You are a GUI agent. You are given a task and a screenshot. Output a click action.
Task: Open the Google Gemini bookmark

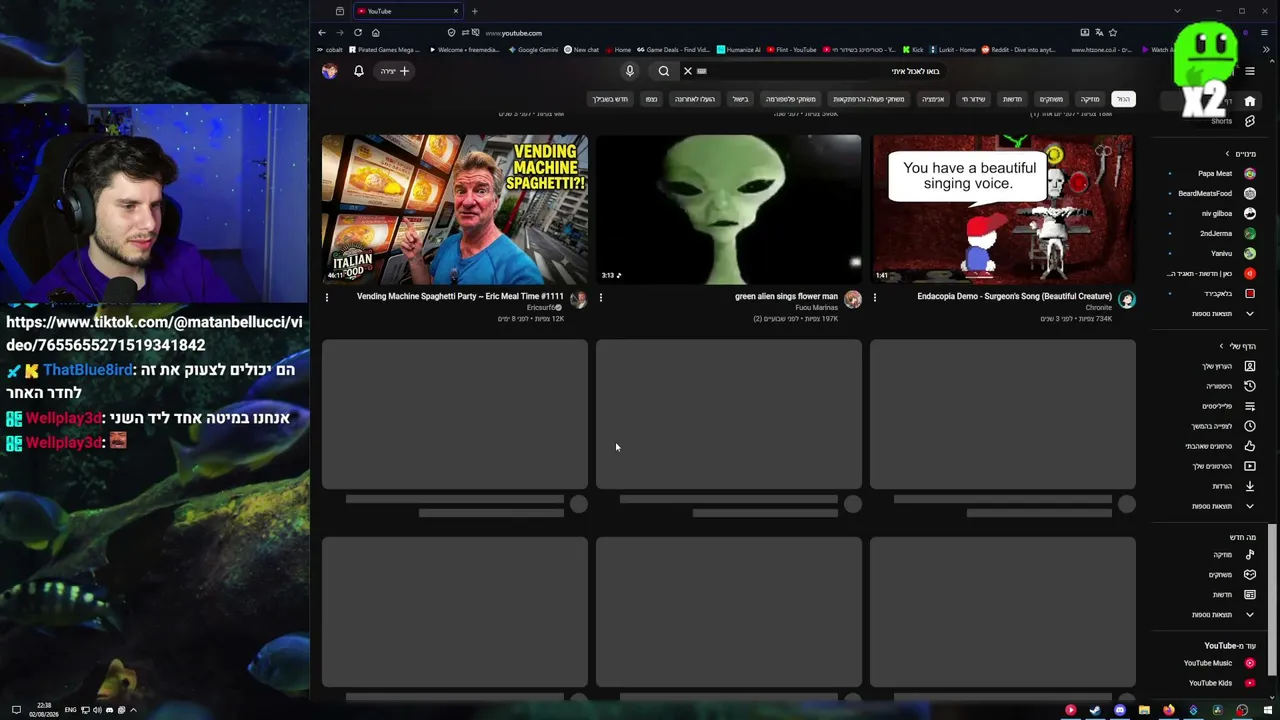[532, 50]
